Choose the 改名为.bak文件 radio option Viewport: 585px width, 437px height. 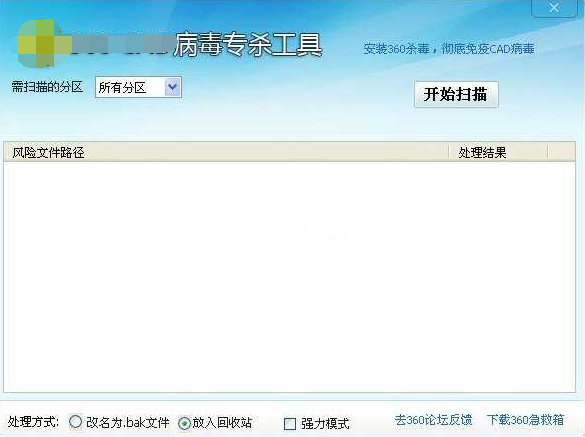tap(75, 422)
